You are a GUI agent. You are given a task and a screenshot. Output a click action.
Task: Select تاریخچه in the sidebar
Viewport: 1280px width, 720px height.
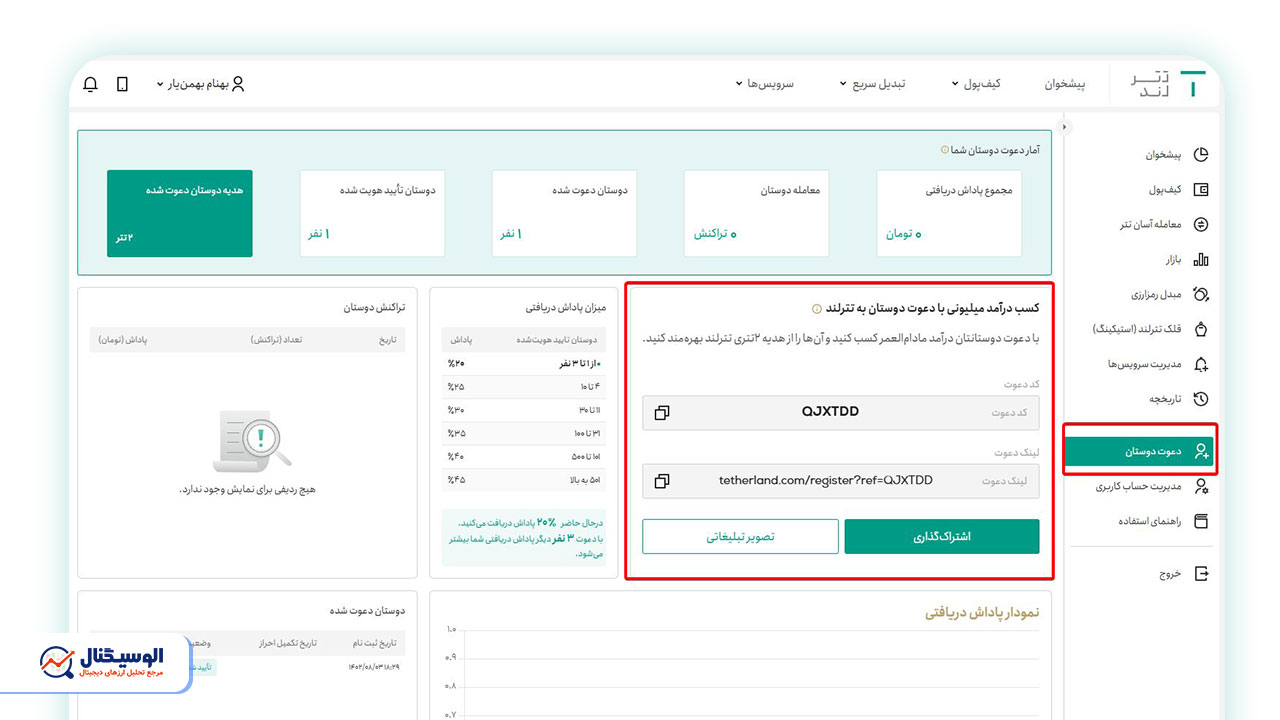click(1164, 398)
